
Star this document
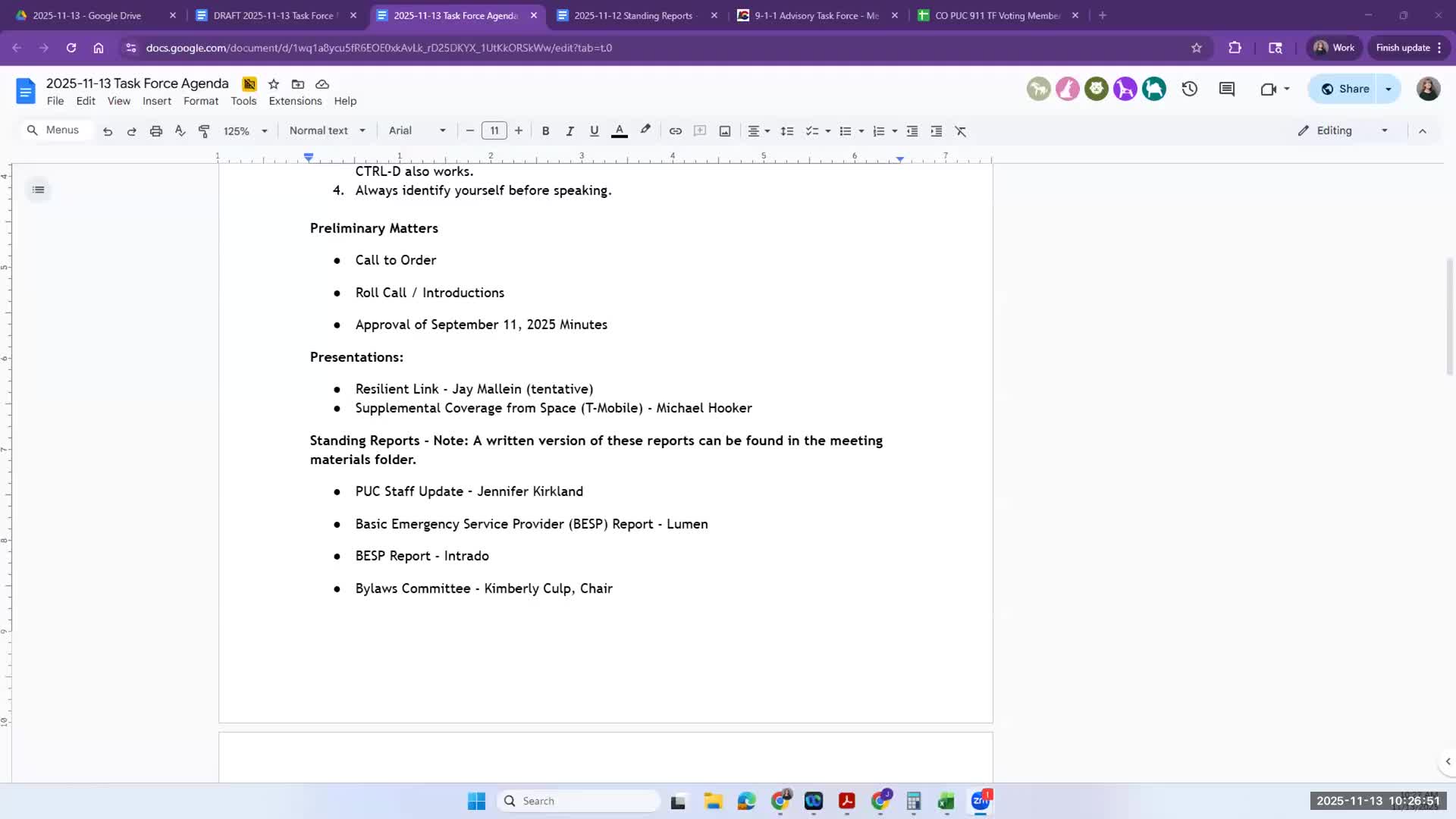point(274,84)
